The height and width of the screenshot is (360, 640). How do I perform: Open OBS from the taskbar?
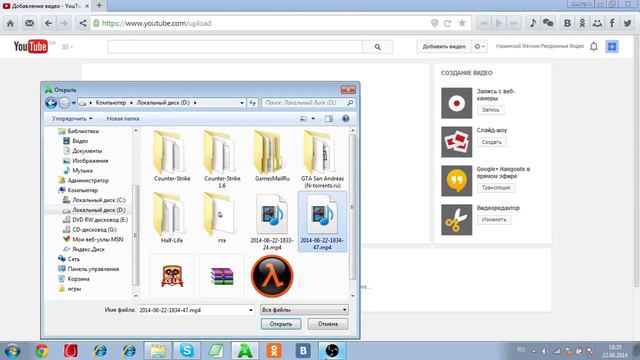tap(332, 351)
